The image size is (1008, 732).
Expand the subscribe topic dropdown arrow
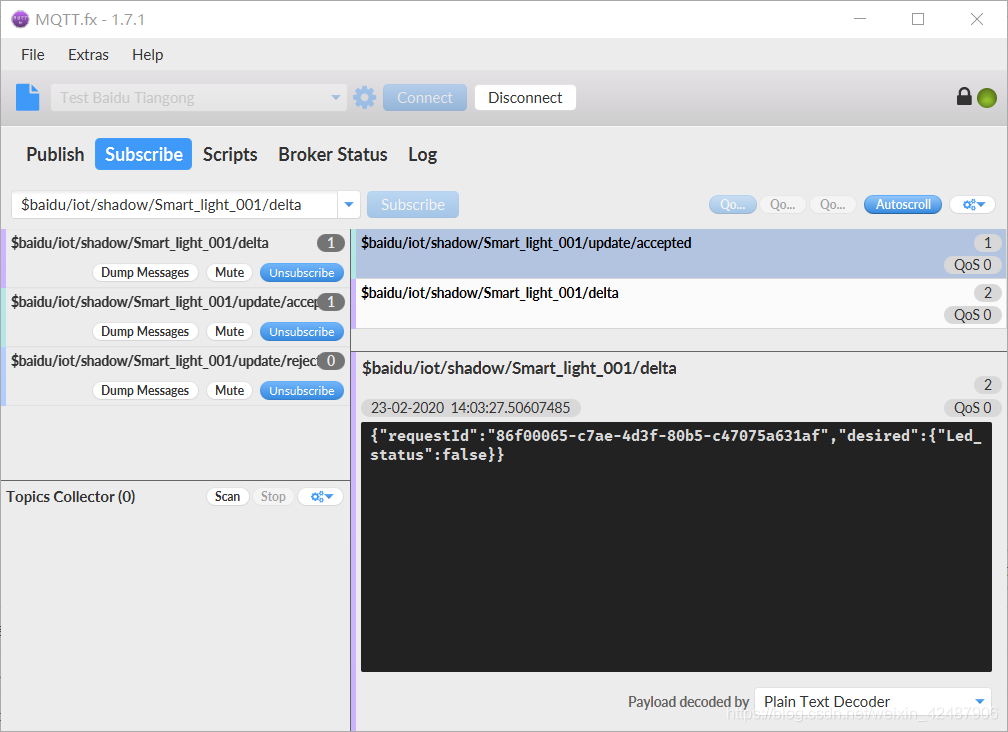click(x=348, y=204)
